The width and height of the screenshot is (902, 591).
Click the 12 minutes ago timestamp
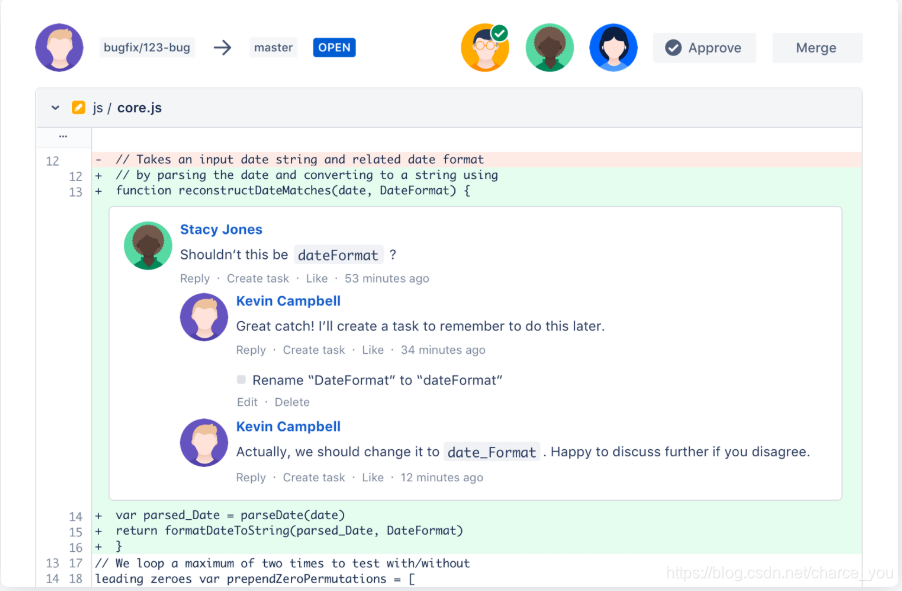442,478
